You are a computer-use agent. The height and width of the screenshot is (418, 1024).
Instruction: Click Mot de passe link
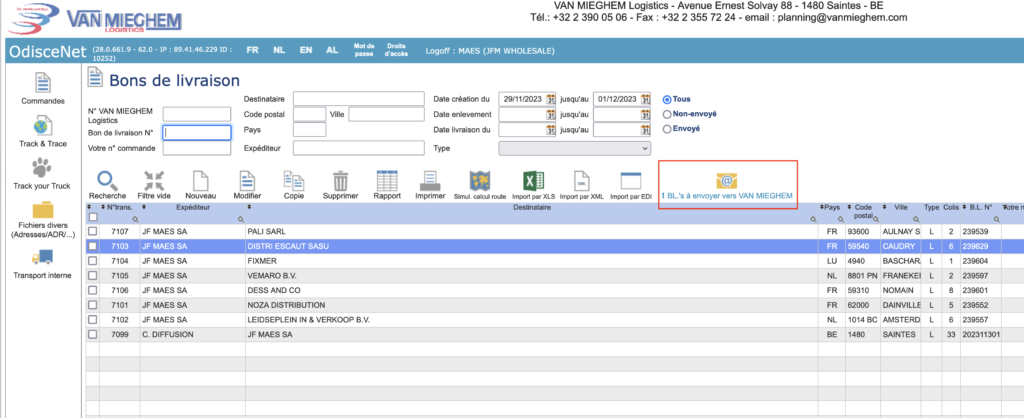coord(365,49)
